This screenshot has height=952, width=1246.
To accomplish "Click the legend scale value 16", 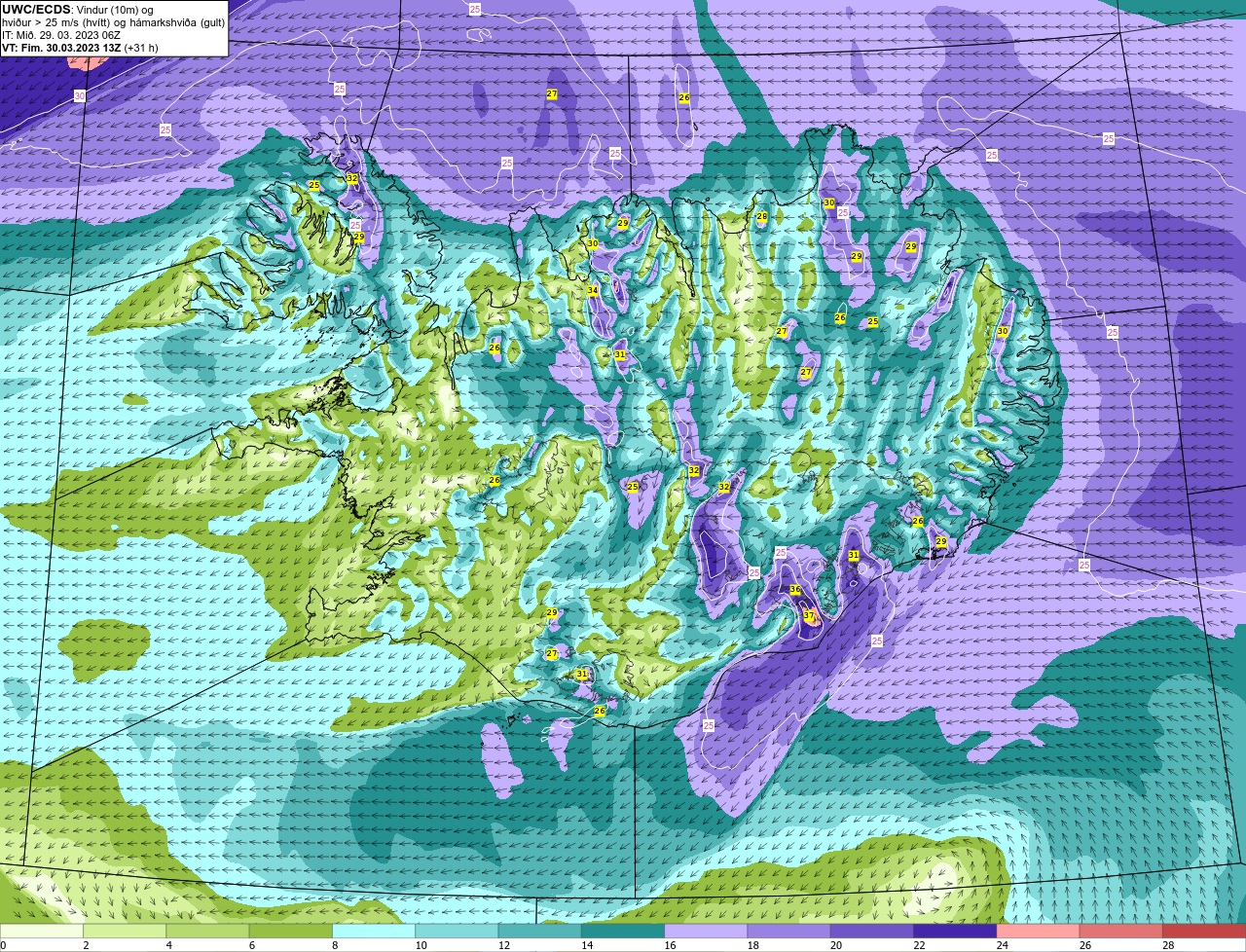I will click(x=670, y=945).
